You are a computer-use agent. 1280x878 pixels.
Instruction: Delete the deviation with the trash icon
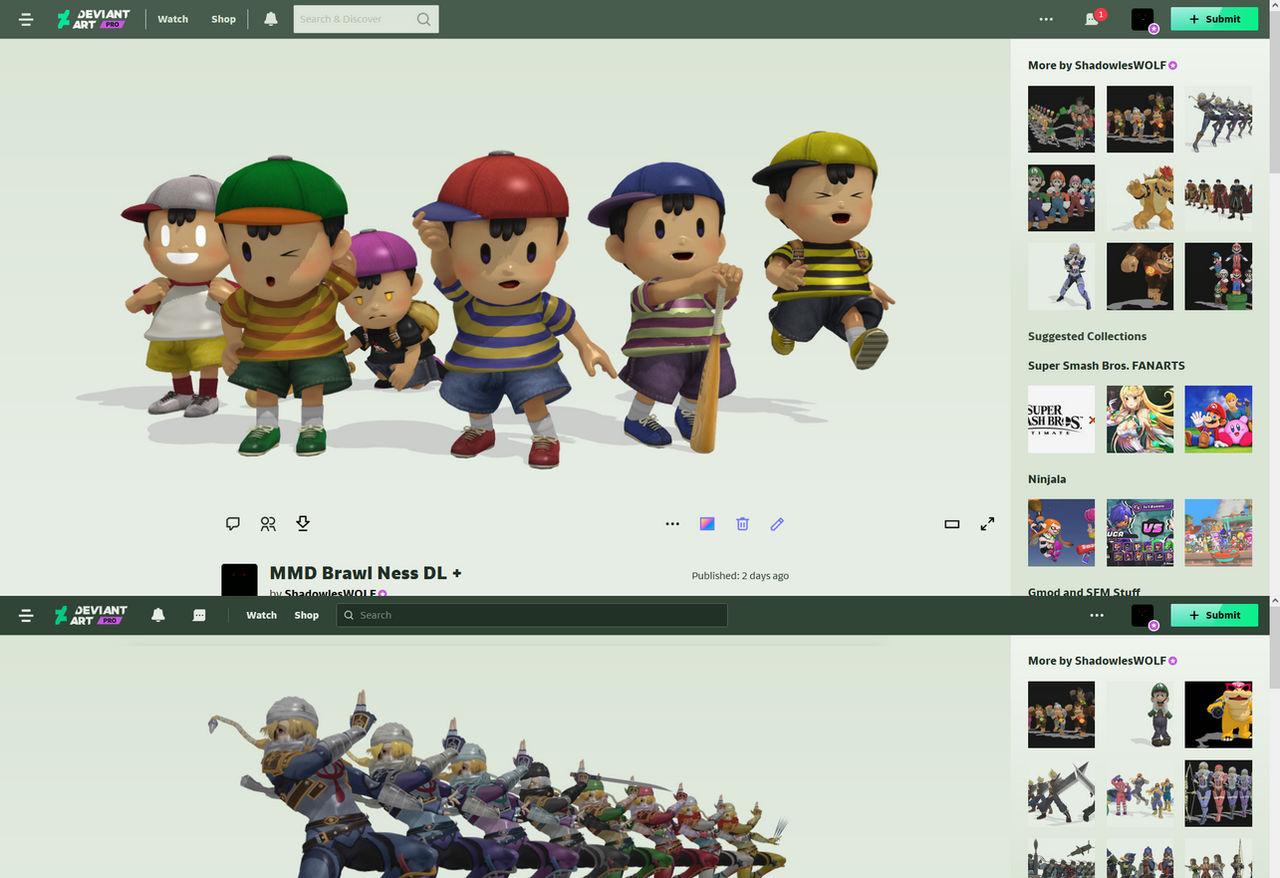[742, 523]
